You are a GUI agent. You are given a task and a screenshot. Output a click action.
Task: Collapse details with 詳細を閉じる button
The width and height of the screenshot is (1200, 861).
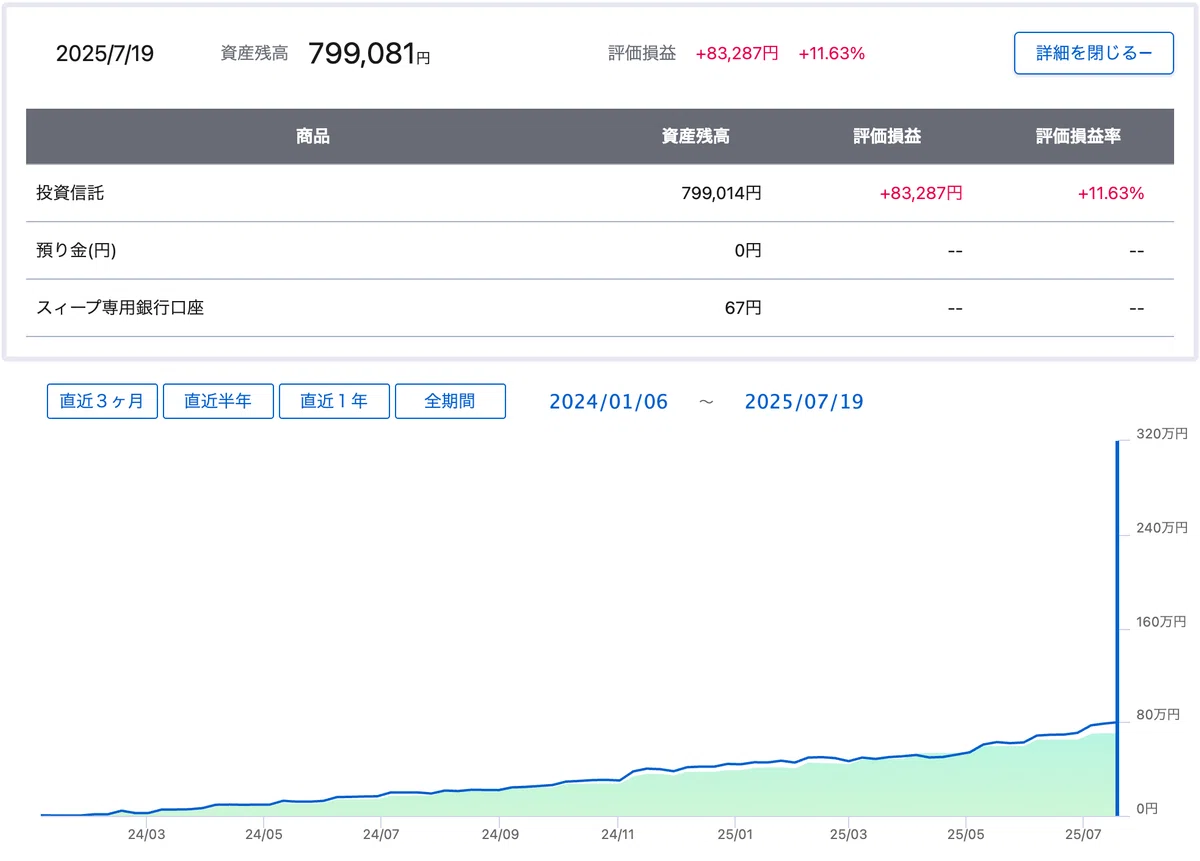(x=1094, y=53)
